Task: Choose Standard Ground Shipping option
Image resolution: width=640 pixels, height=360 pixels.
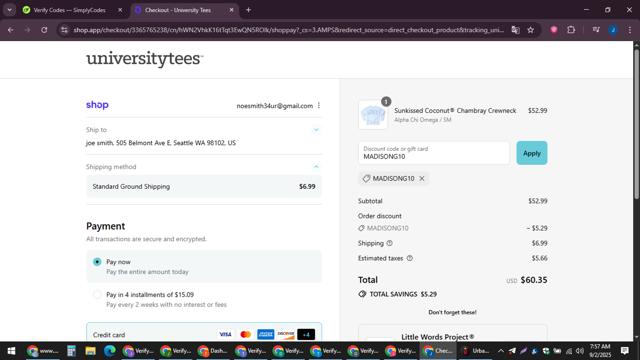Action: click(204, 187)
